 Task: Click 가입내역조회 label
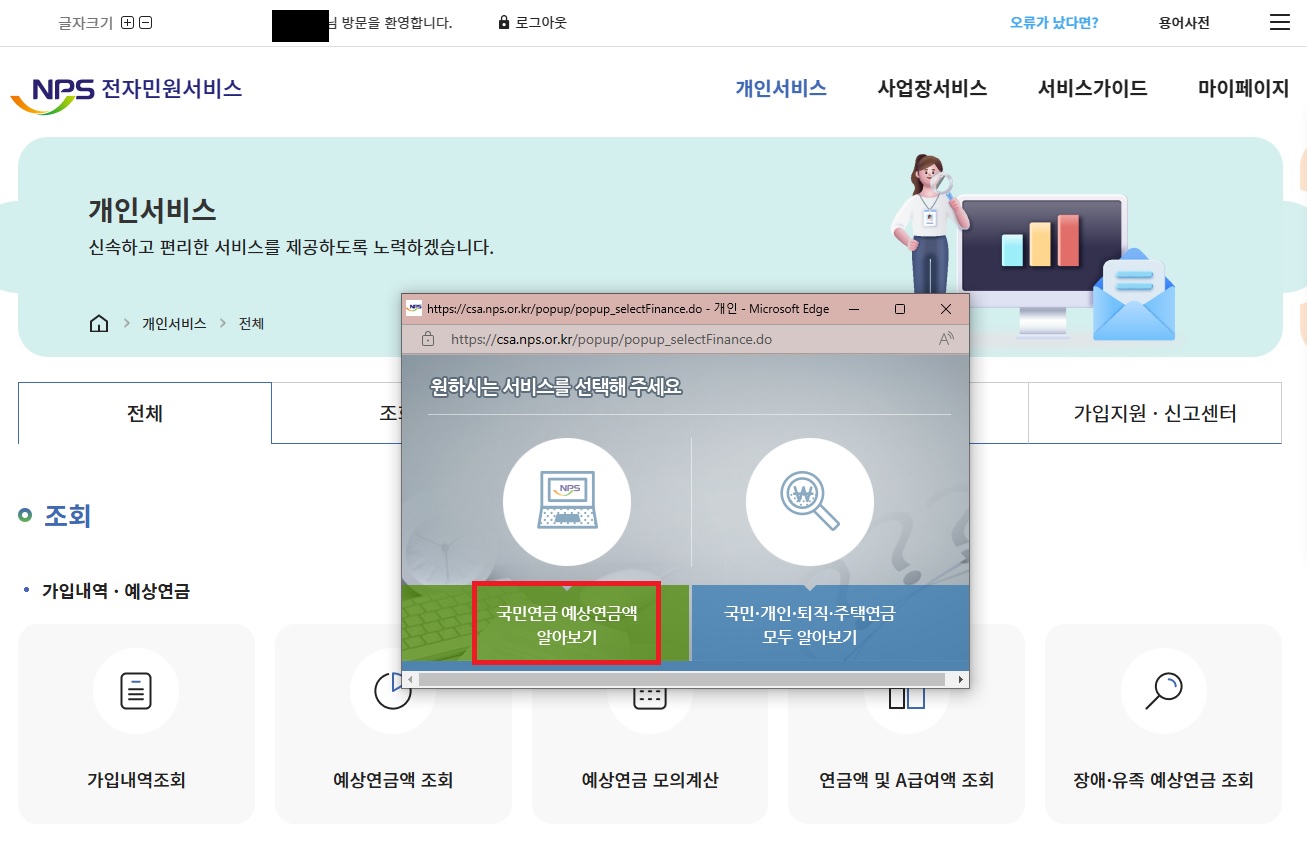pyautogui.click(x=136, y=780)
